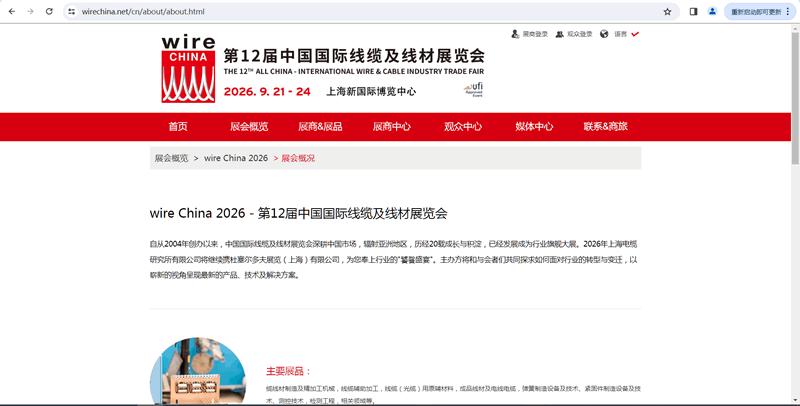
Task: Click the UFI Approved Event badge
Action: (474, 91)
